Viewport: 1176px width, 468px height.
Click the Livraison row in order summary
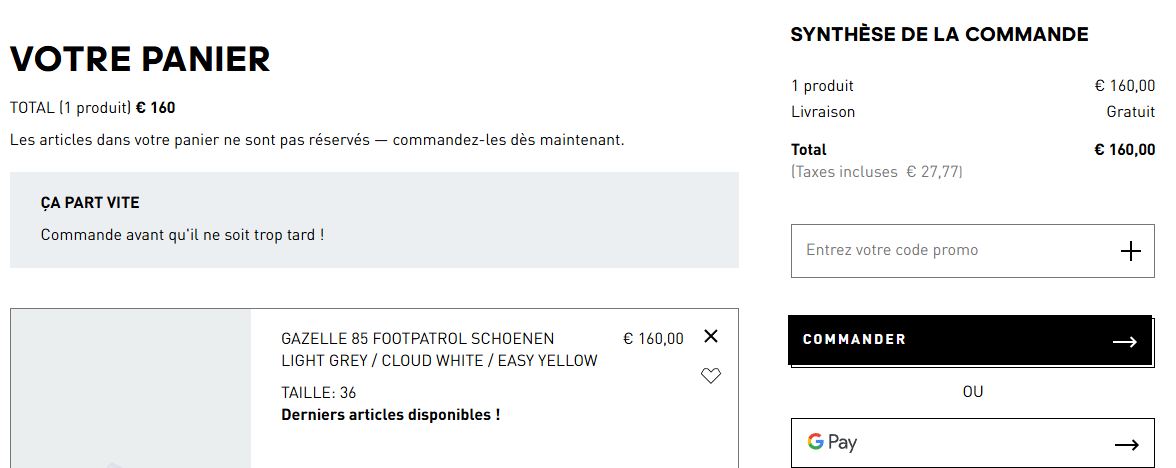tap(823, 112)
